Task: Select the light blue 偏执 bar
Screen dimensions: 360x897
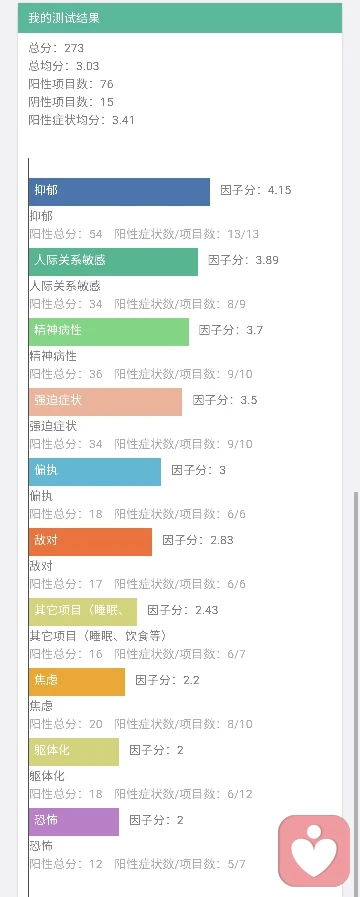Action: tap(95, 472)
